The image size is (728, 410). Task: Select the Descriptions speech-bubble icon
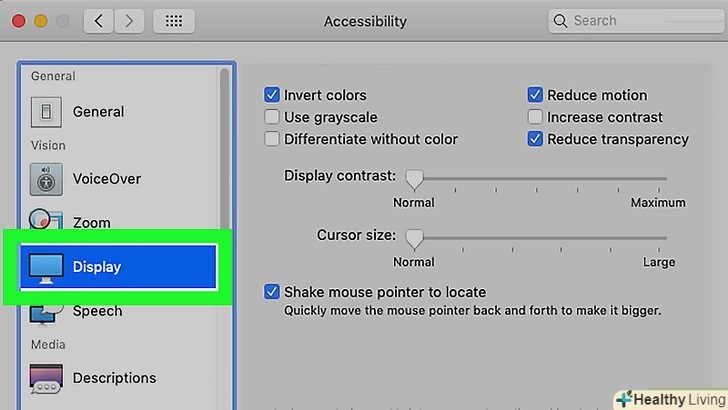tap(47, 378)
